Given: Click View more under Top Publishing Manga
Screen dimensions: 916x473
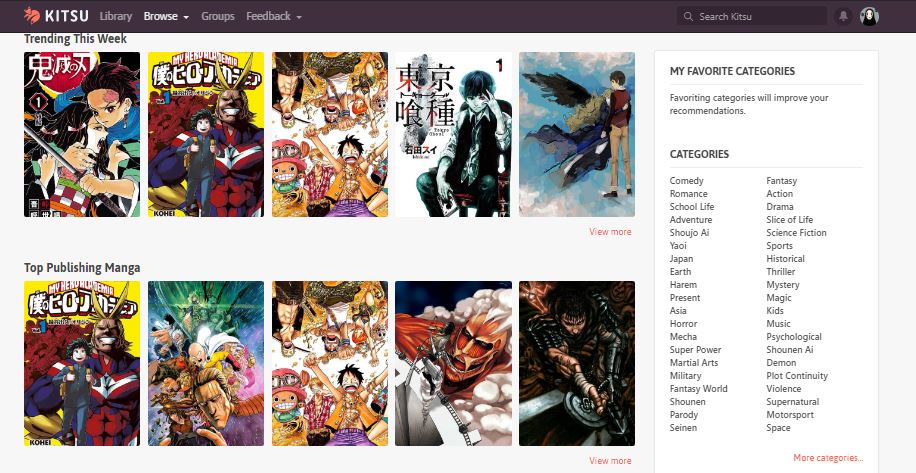Looking at the screenshot, I should tap(610, 461).
